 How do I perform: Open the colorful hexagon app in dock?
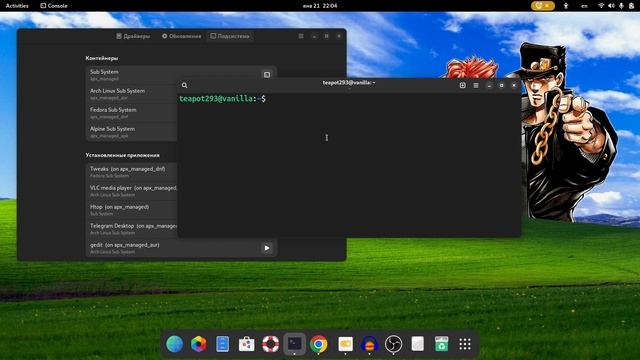click(x=199, y=344)
